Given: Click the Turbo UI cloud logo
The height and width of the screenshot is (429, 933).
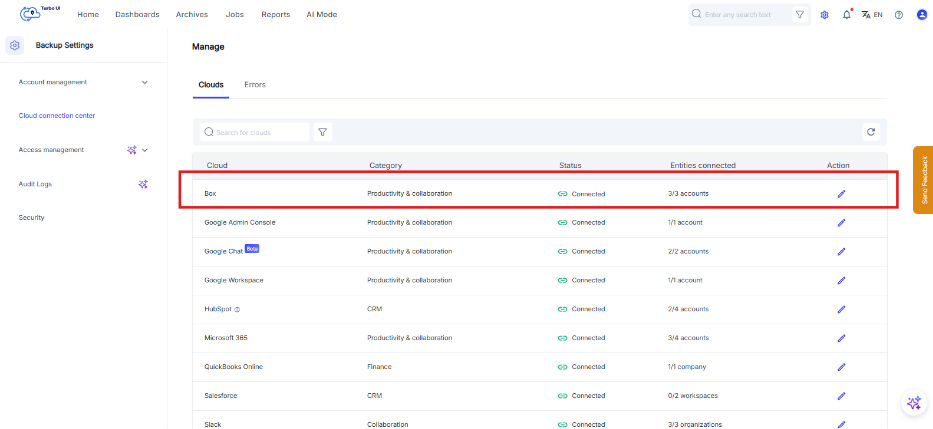Looking at the screenshot, I should 40,13.
